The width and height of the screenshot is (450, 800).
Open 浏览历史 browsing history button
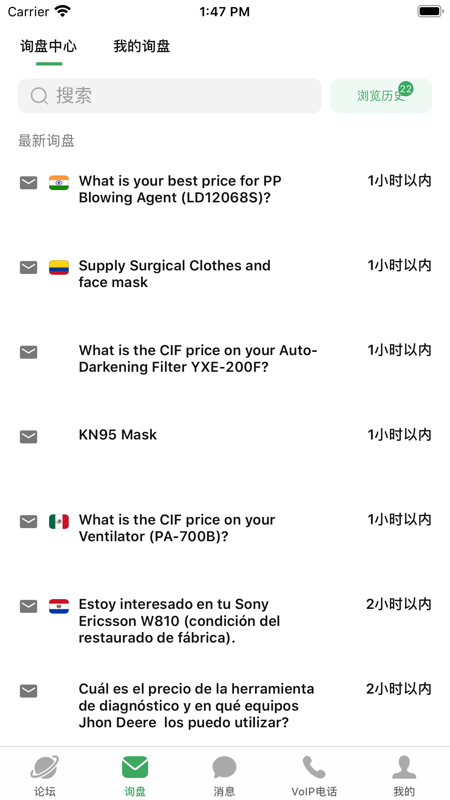click(381, 96)
